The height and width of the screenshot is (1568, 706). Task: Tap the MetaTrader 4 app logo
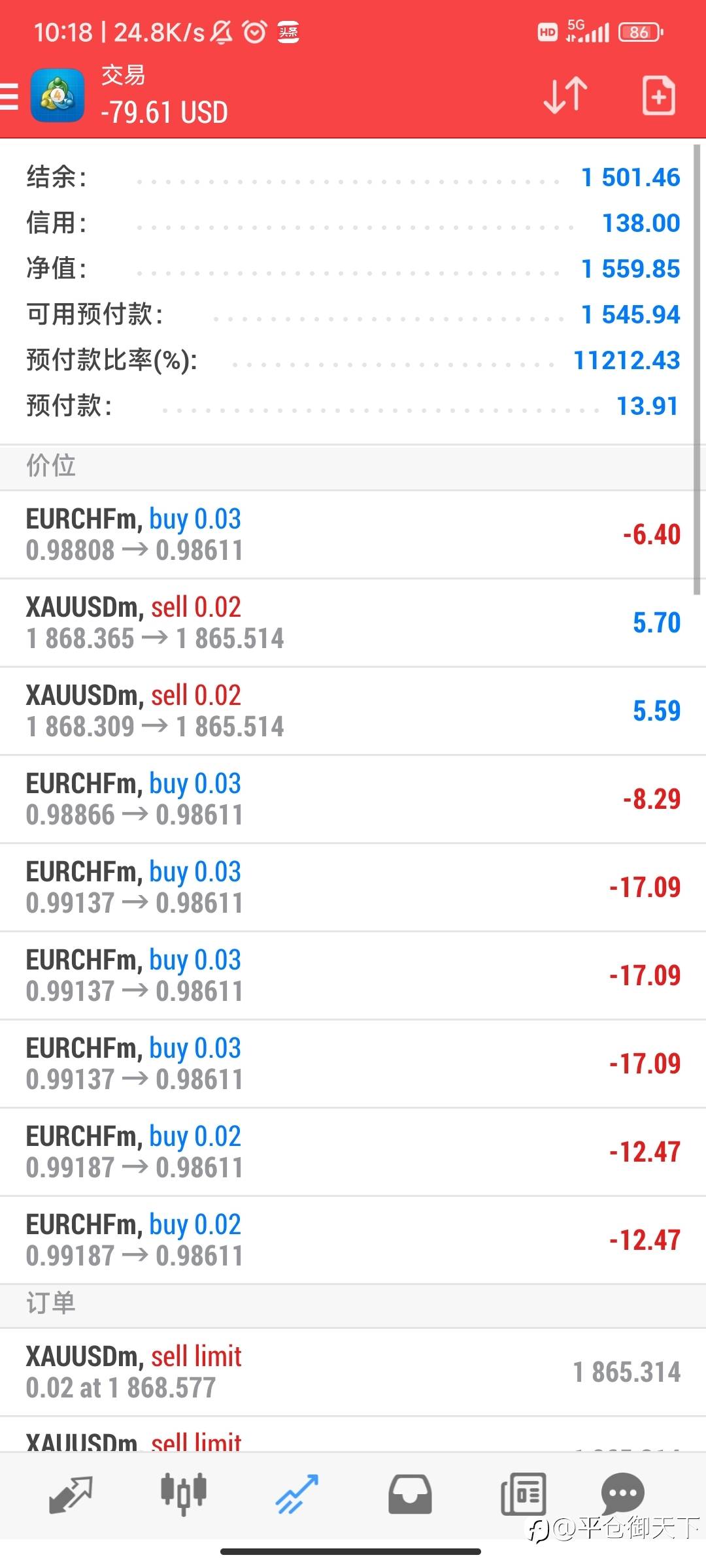pos(58,96)
